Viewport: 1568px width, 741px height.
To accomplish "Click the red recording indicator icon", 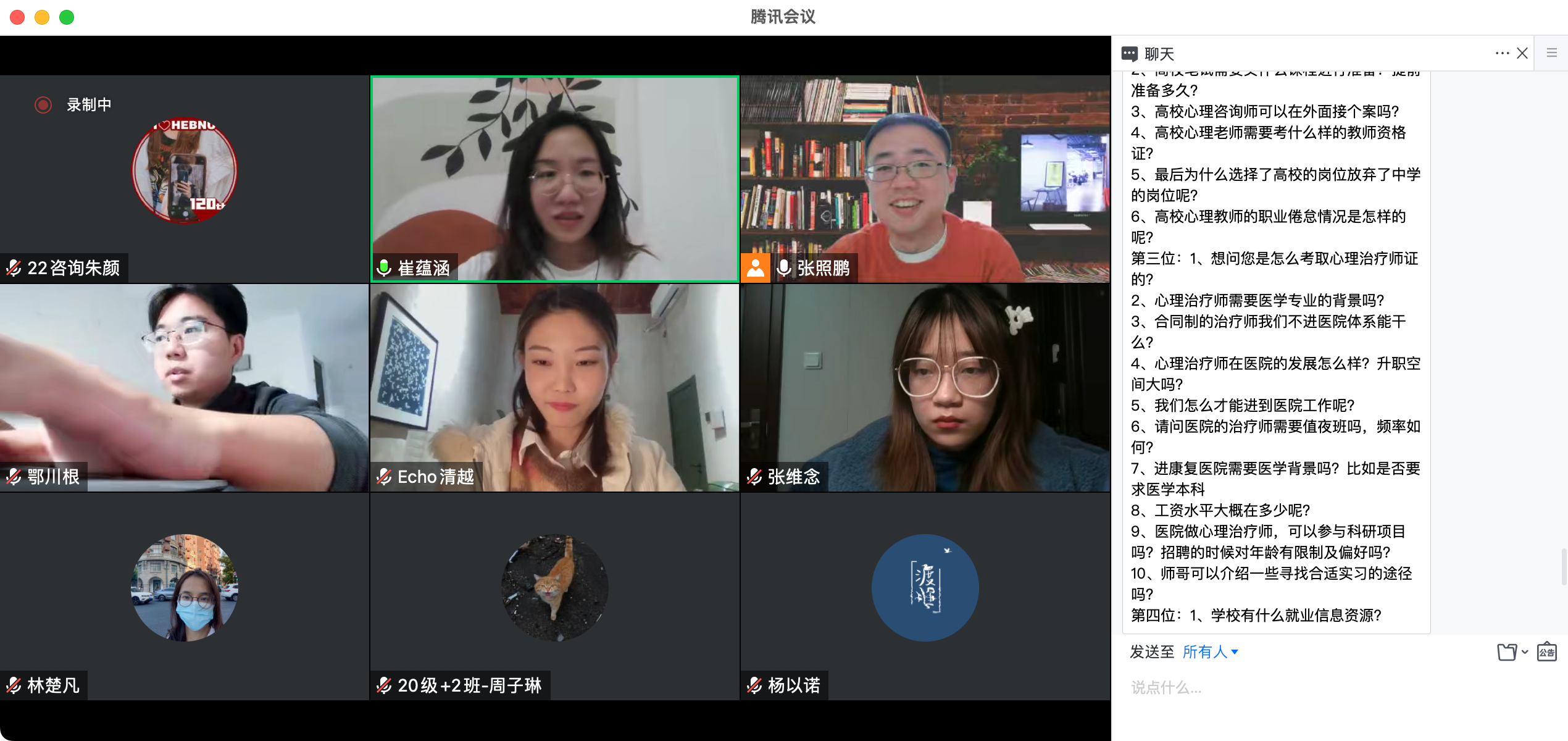I will tap(43, 105).
